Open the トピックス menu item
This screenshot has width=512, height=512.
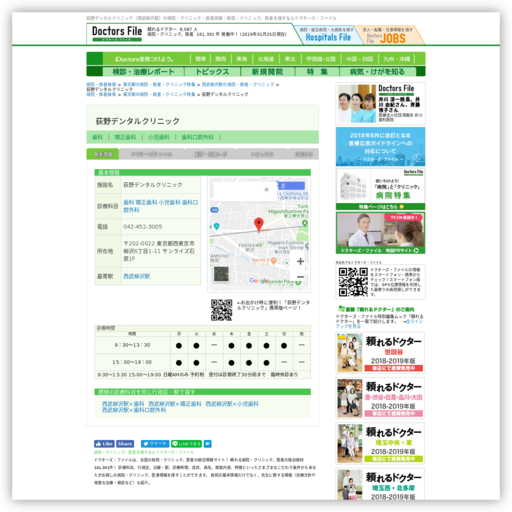[x=212, y=72]
